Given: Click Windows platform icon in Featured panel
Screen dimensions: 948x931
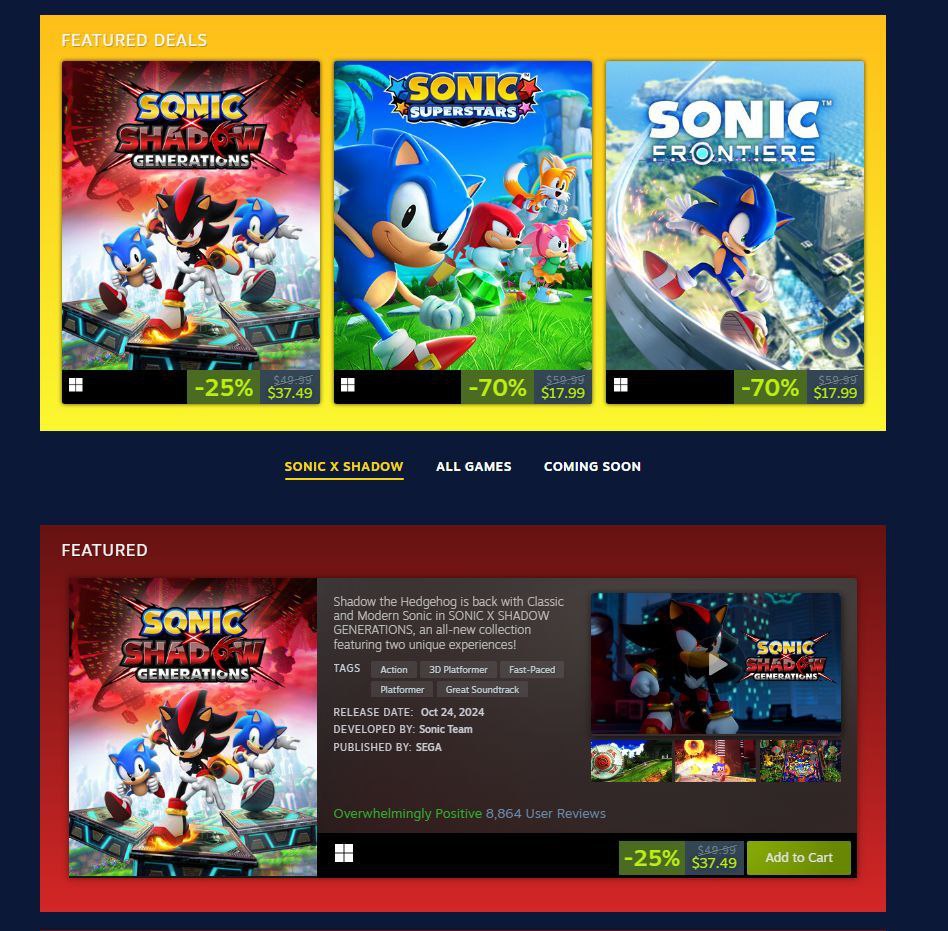Looking at the screenshot, I should pyautogui.click(x=344, y=853).
